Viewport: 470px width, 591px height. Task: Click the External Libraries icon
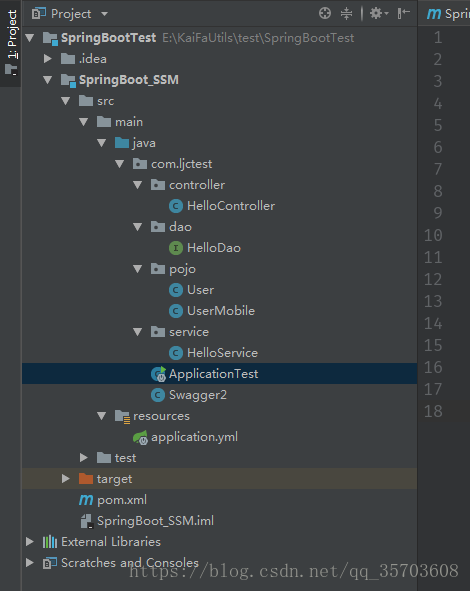coord(50,542)
